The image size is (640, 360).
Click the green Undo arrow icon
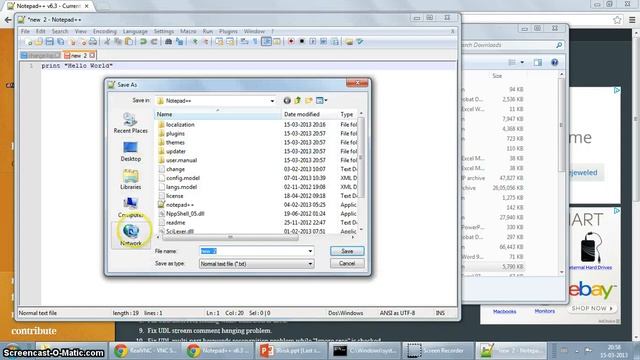point(143,42)
